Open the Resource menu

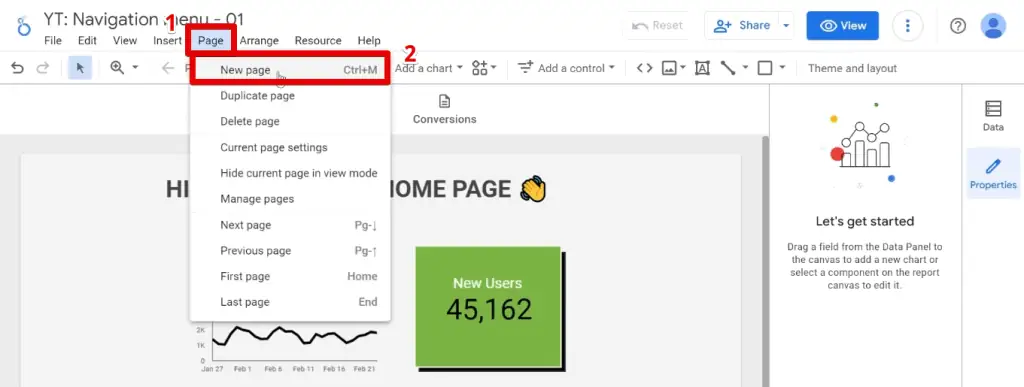[318, 40]
